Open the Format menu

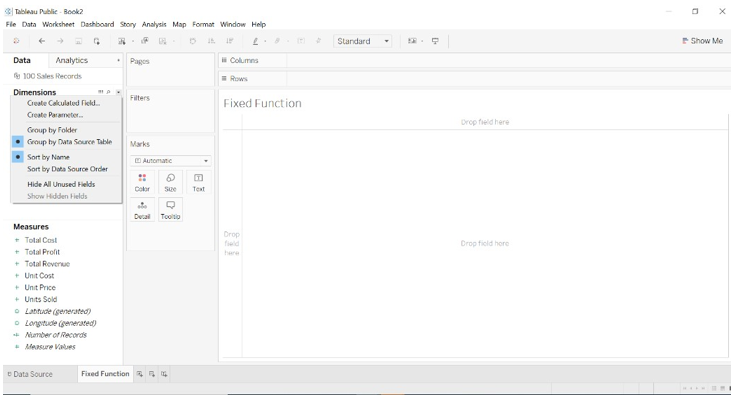(x=203, y=24)
